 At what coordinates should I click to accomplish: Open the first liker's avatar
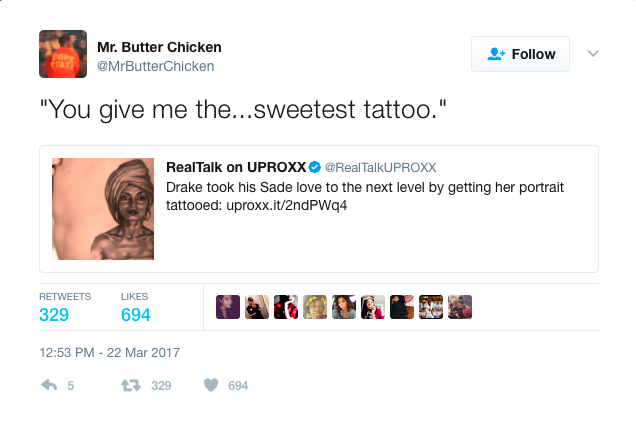228,307
